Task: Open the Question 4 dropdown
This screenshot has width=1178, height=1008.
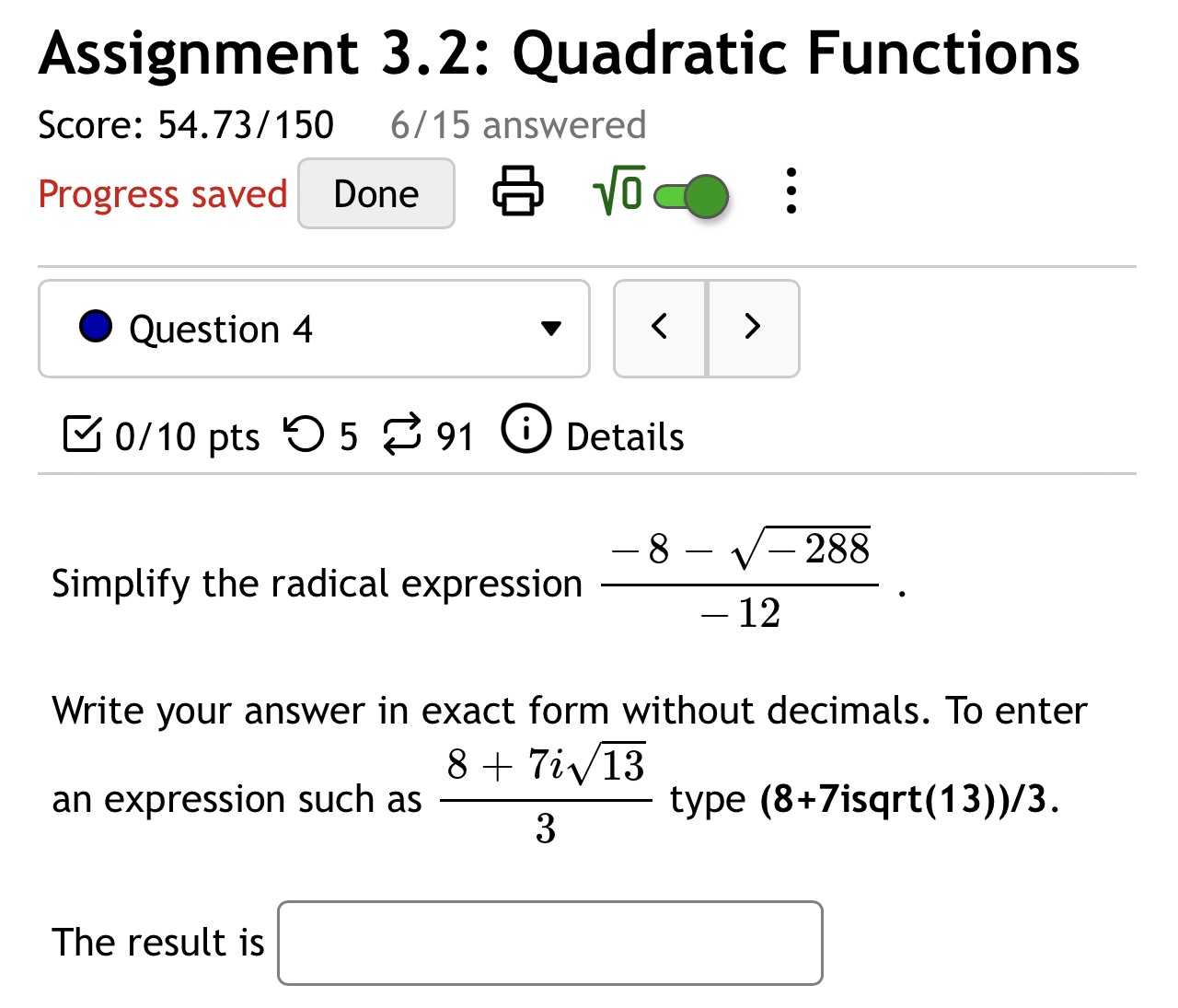Action: (549, 329)
